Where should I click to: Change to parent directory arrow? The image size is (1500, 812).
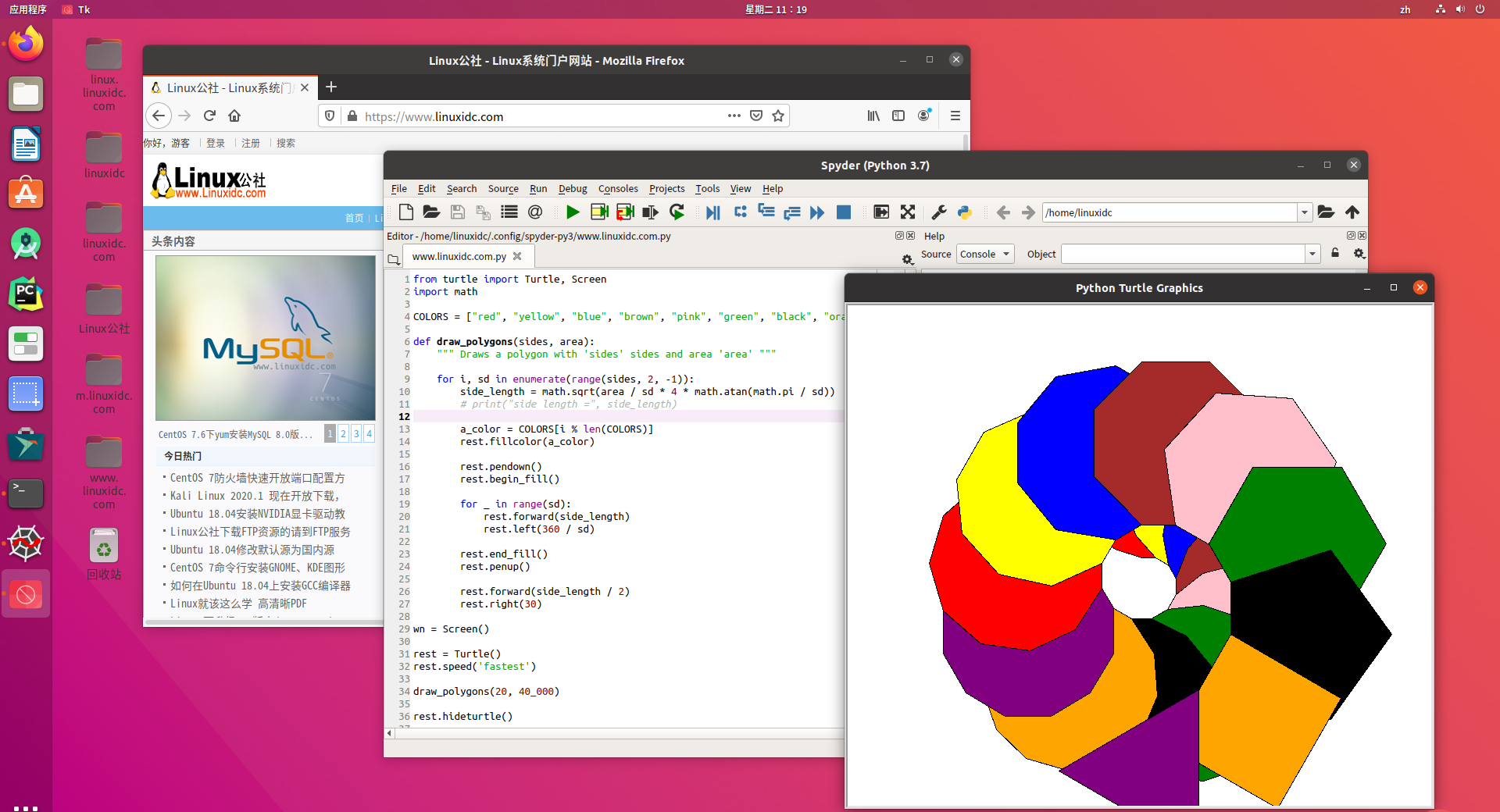pos(1352,212)
